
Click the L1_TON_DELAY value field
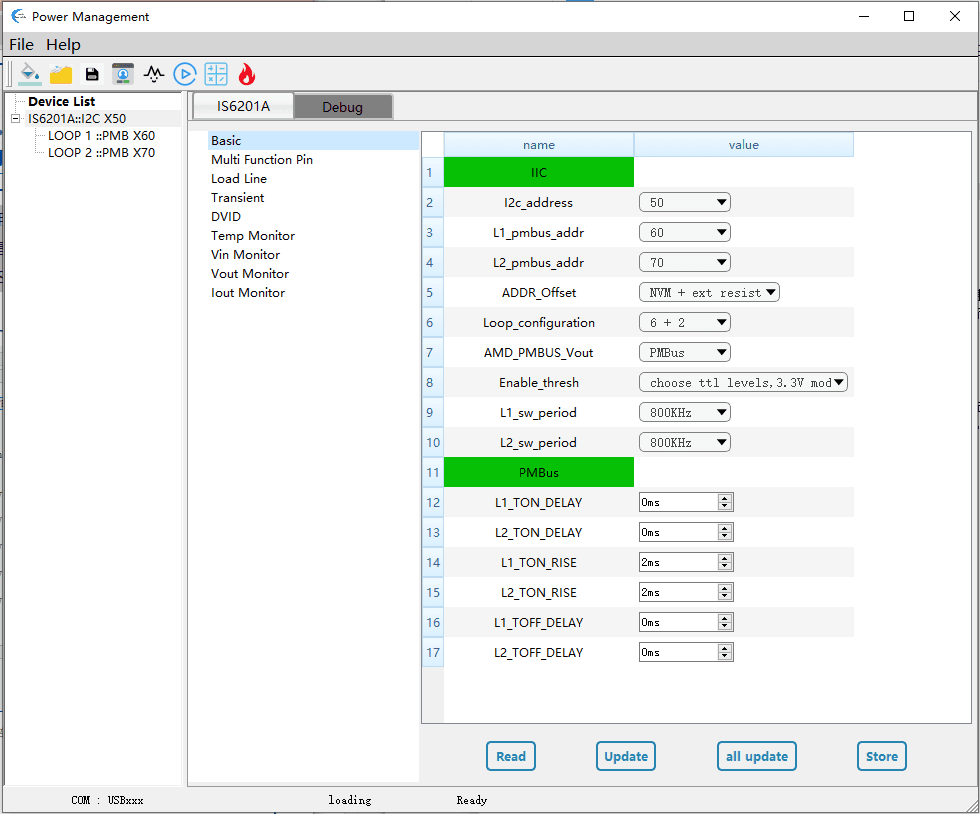pyautogui.click(x=677, y=503)
